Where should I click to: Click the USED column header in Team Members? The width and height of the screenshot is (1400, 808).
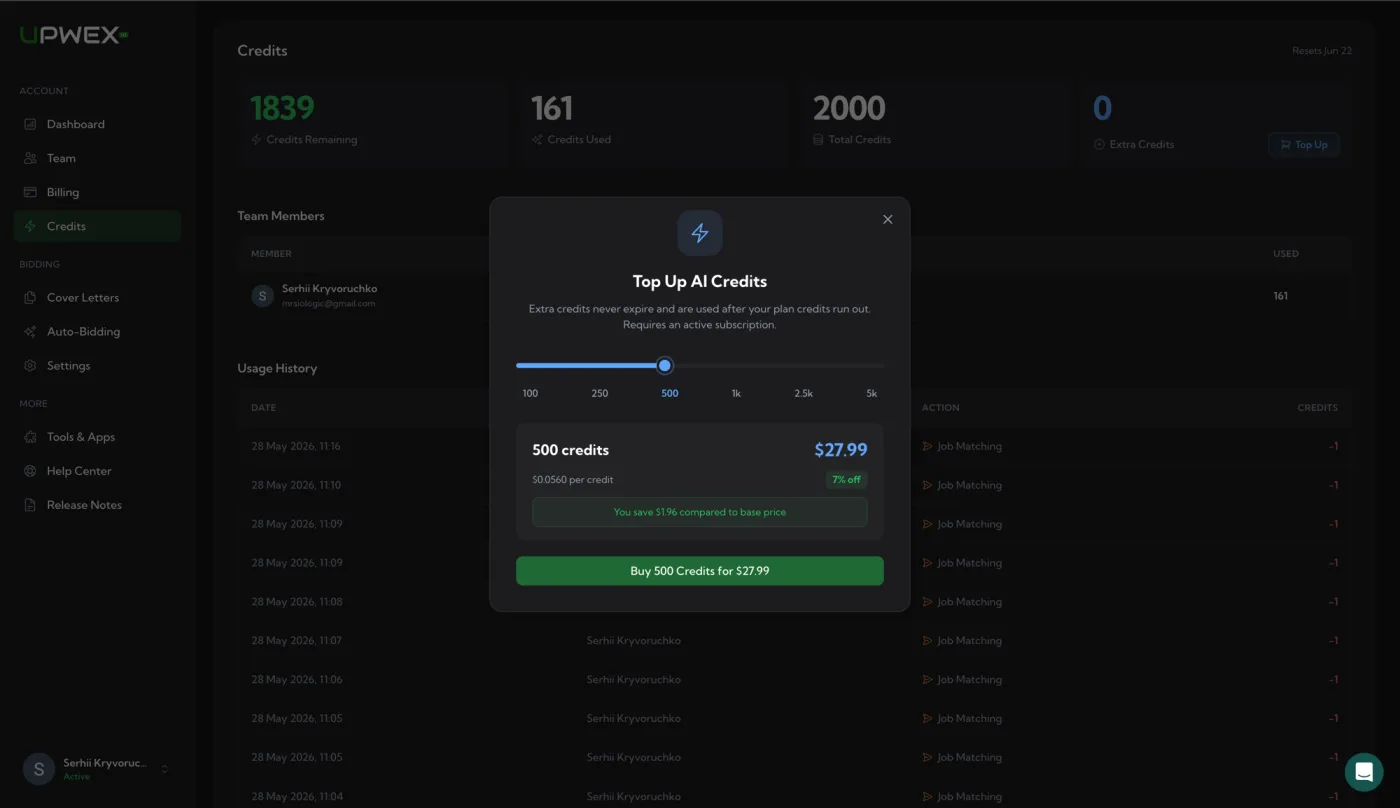point(1286,254)
